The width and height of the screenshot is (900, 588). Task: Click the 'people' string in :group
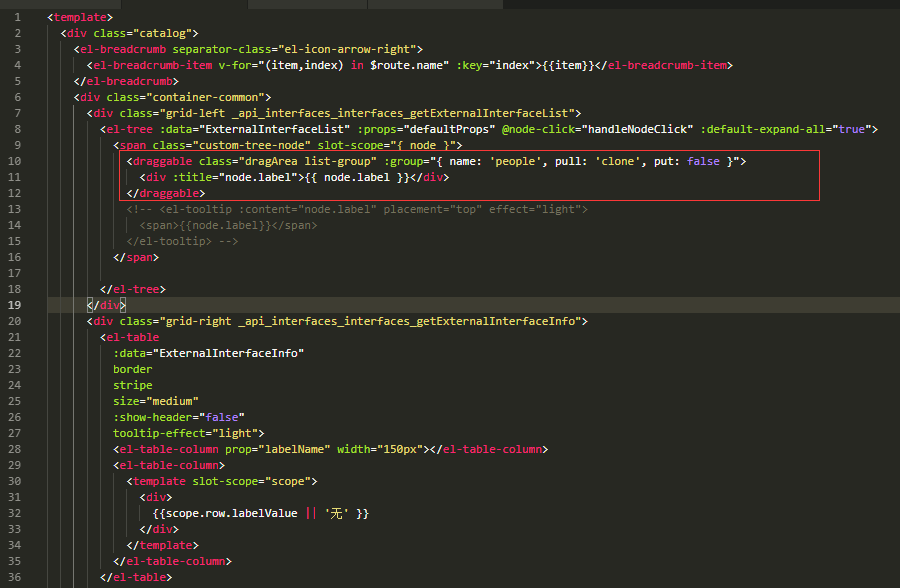pos(515,161)
